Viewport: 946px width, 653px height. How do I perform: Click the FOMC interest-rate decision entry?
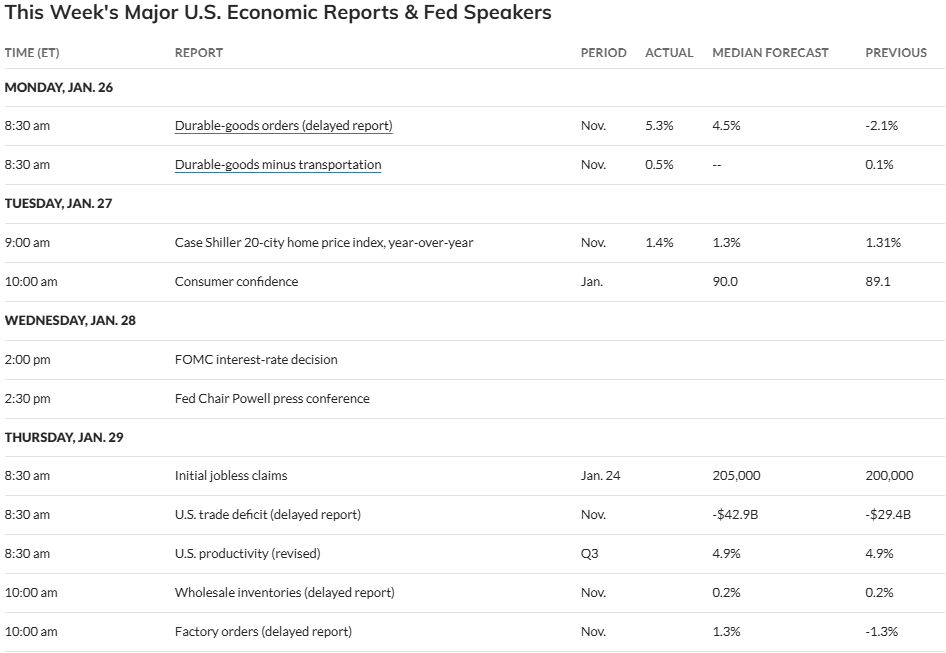pos(256,359)
